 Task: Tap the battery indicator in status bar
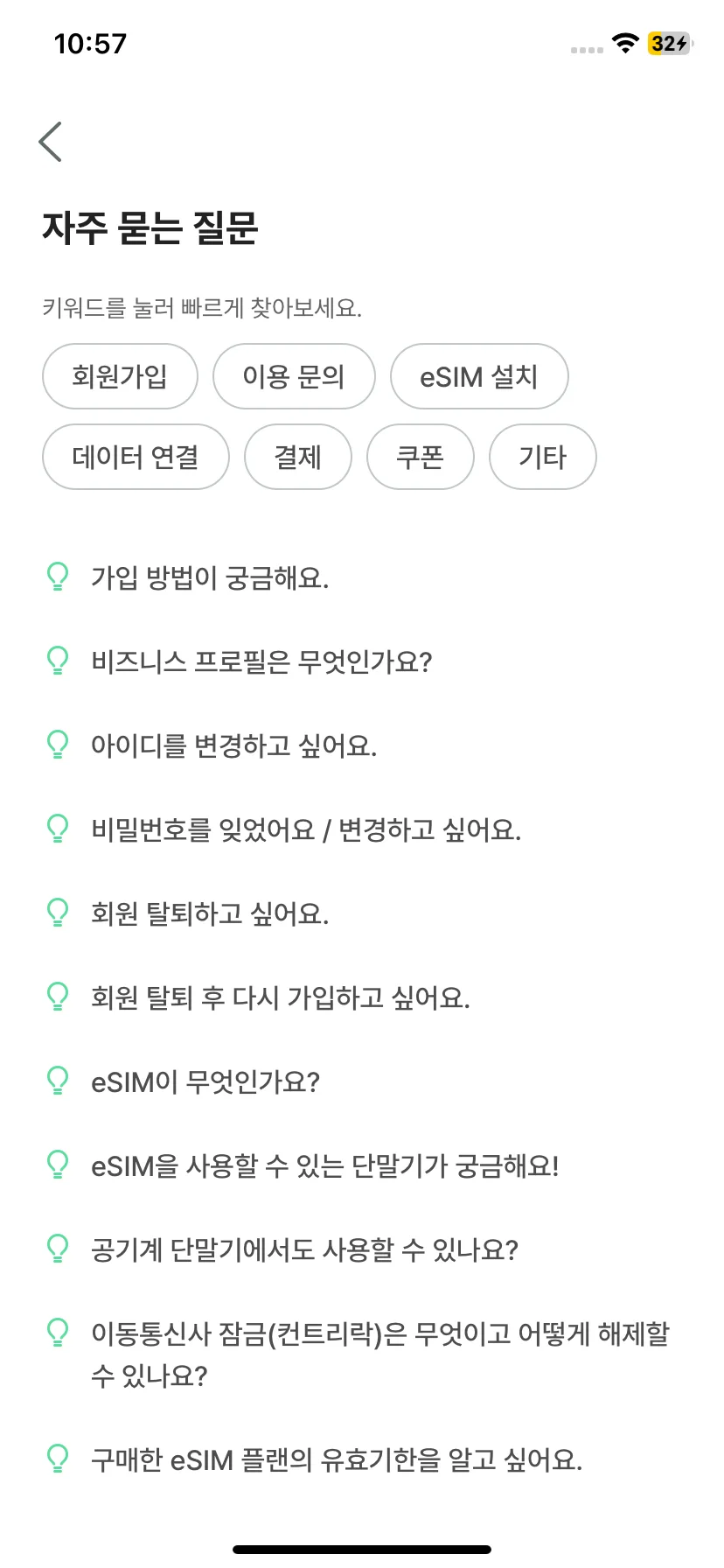tap(670, 43)
